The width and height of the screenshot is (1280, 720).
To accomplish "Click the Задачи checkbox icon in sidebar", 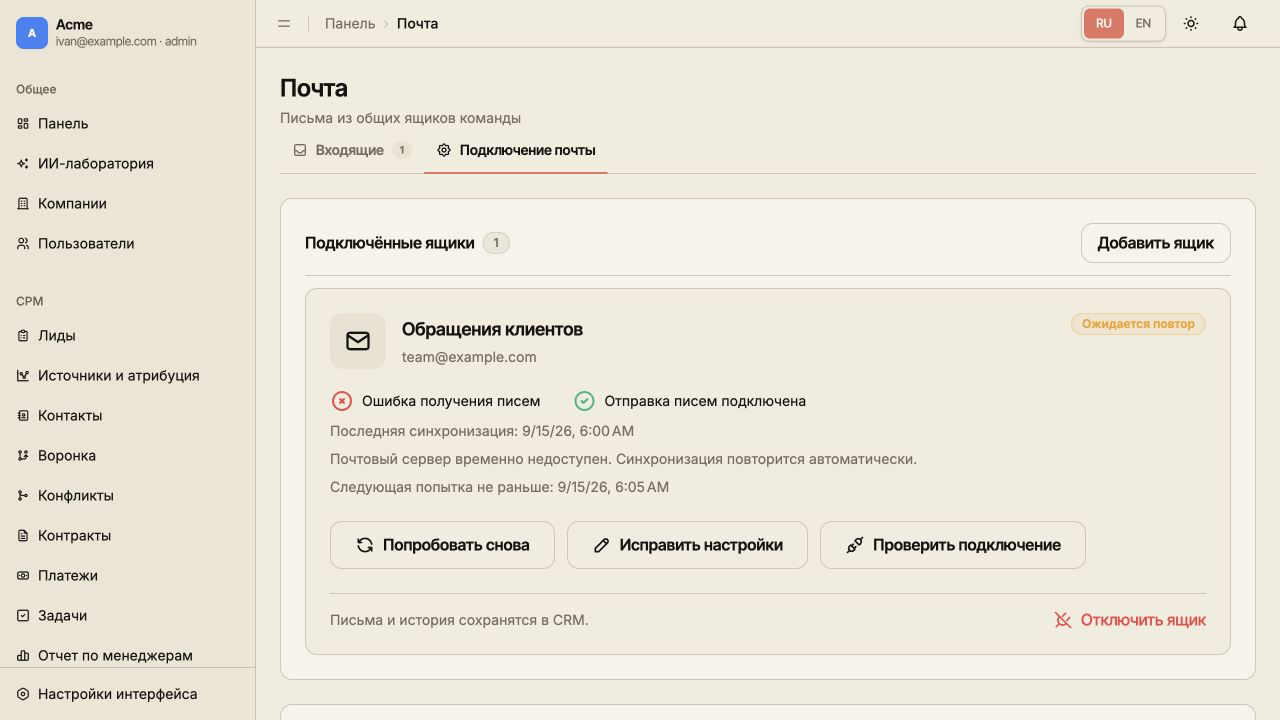I will click(x=23, y=616).
